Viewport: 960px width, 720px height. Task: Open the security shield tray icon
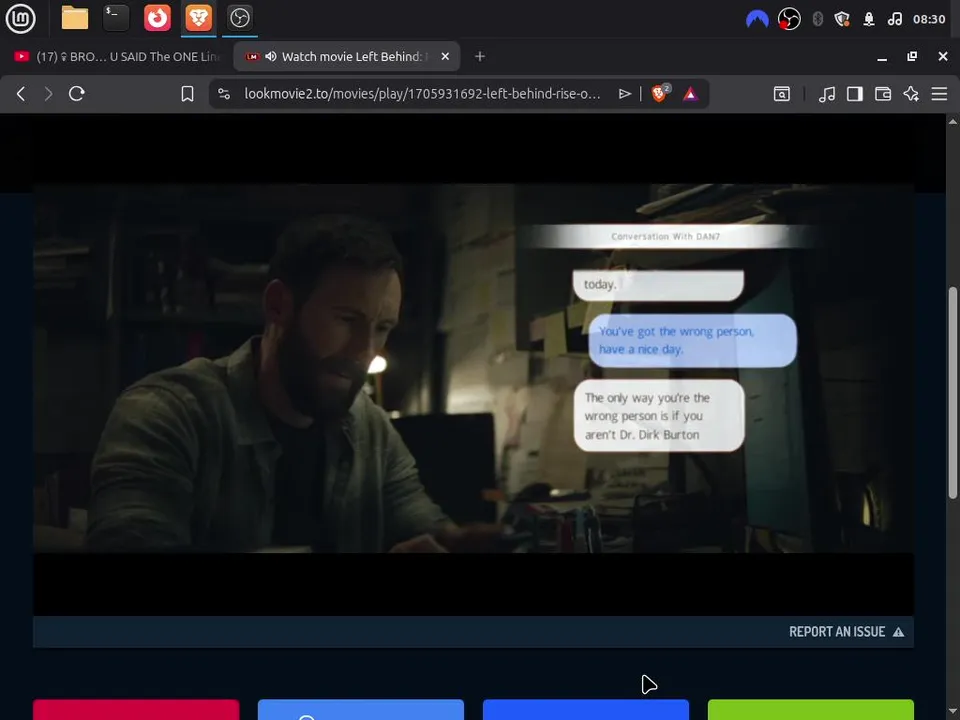[842, 19]
